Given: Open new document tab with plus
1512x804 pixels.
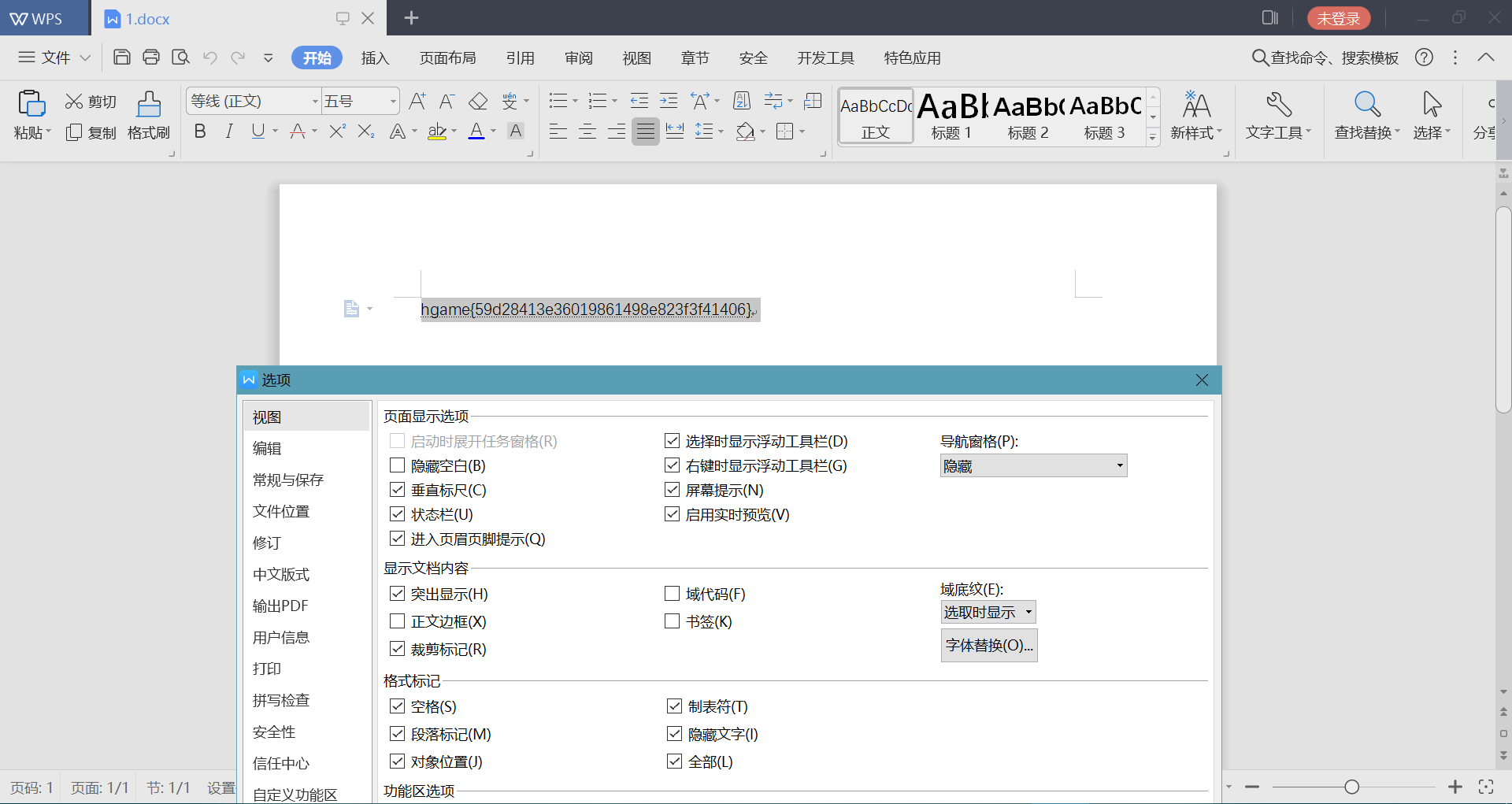Looking at the screenshot, I should (x=411, y=17).
